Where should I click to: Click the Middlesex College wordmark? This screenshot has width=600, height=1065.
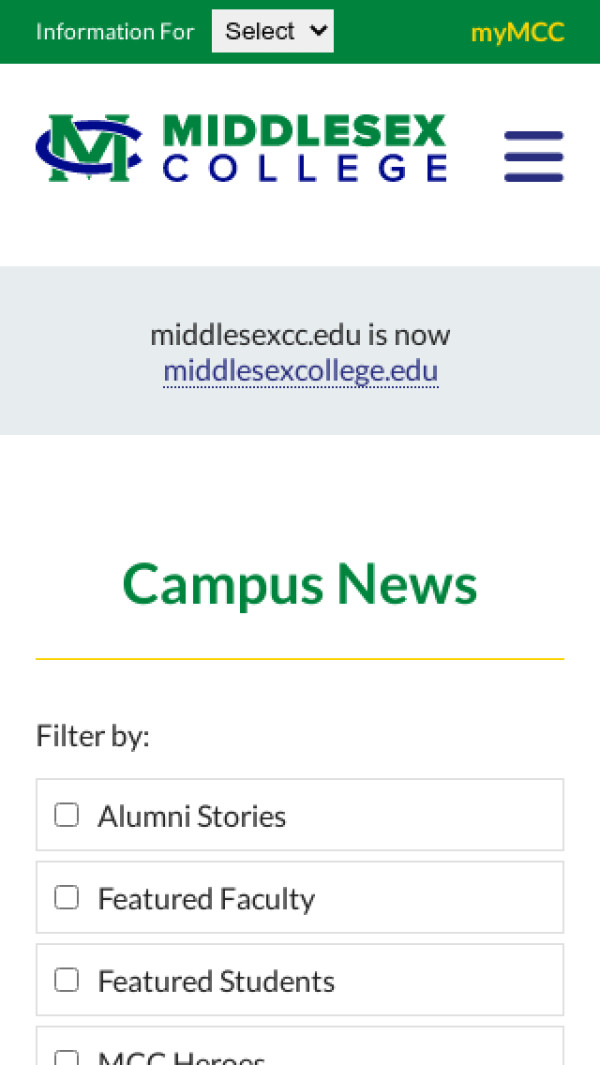pos(304,149)
